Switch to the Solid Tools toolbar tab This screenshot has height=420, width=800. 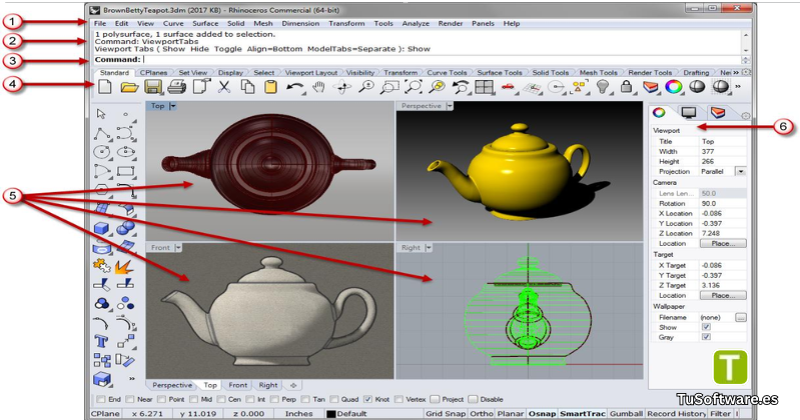click(551, 72)
